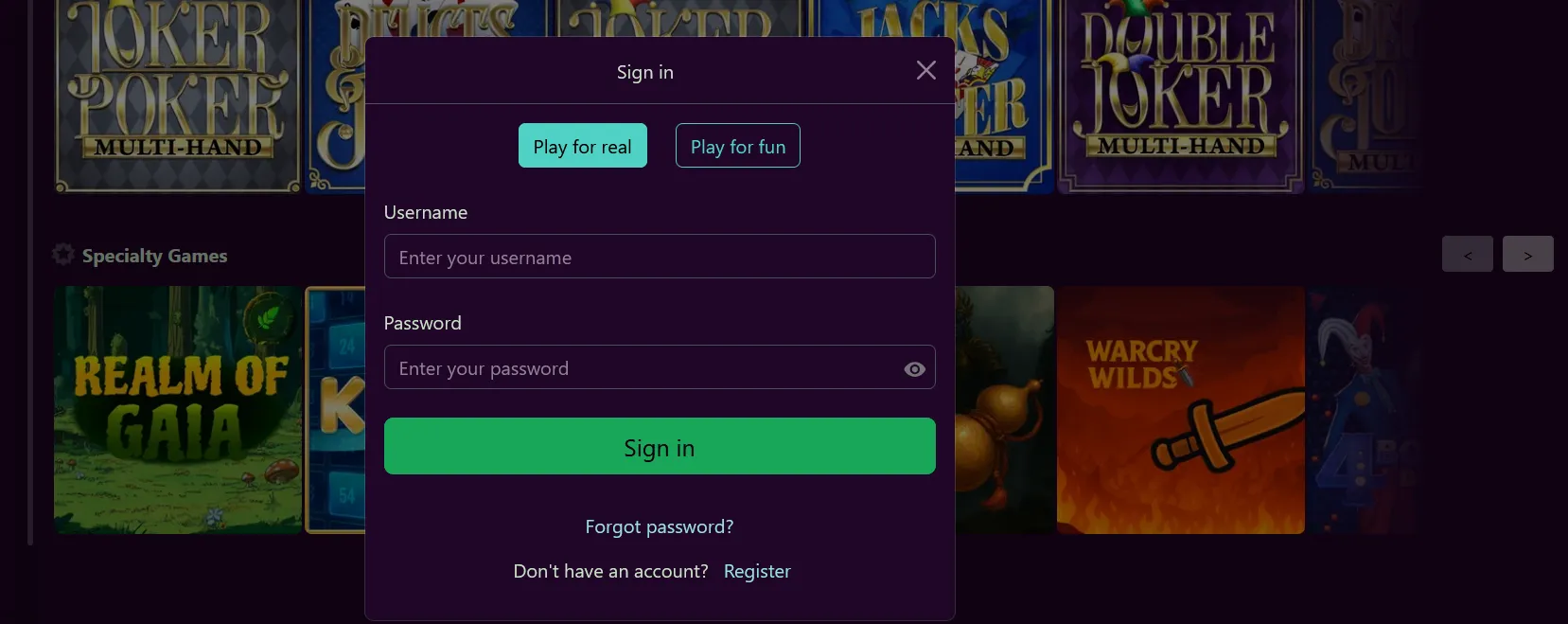Click the right carousel arrow
The width and height of the screenshot is (1568, 624).
click(x=1526, y=254)
